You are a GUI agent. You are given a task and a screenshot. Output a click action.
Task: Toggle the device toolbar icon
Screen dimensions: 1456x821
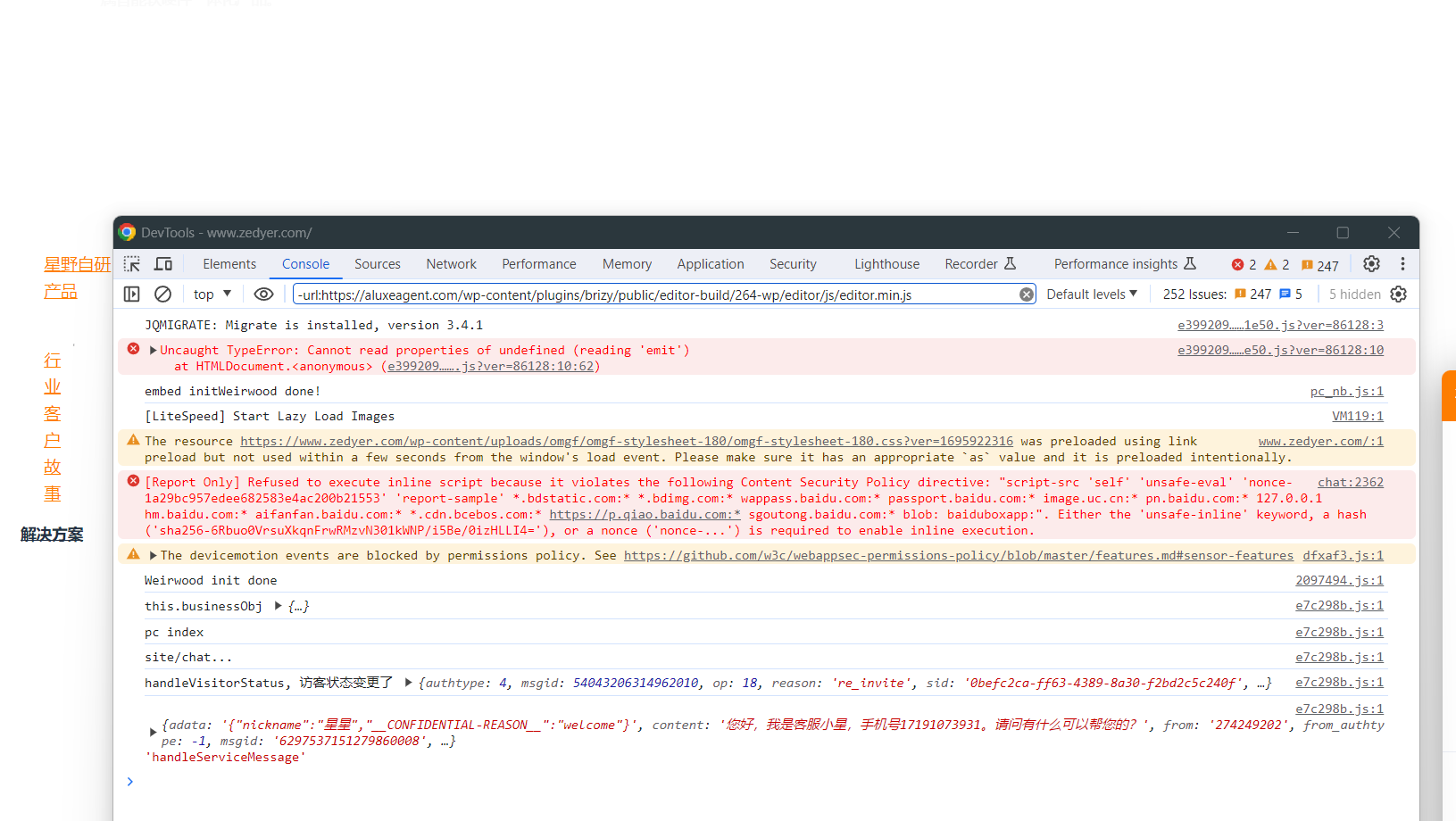(x=163, y=264)
